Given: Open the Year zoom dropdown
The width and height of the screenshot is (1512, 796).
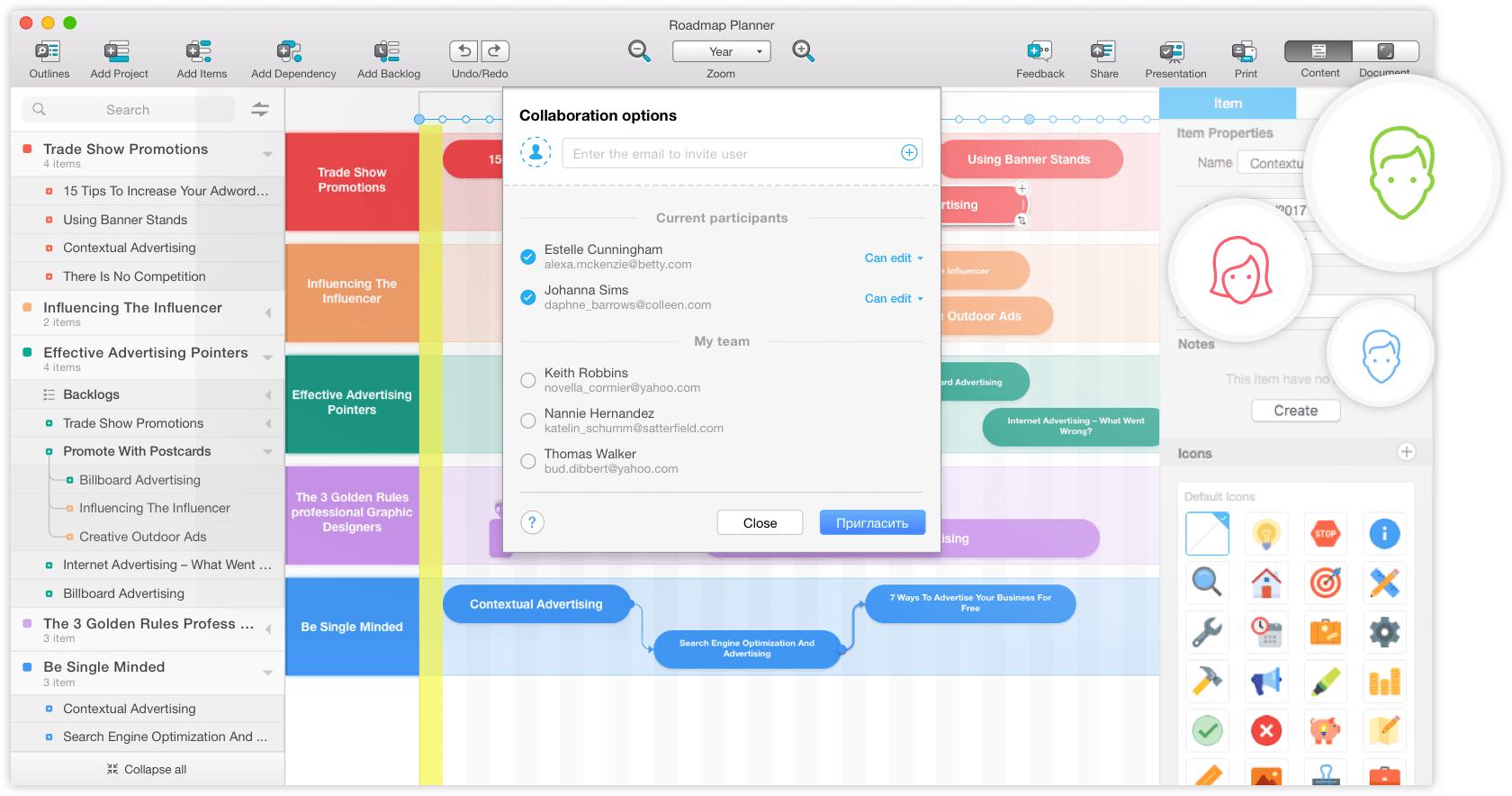Looking at the screenshot, I should point(721,51).
